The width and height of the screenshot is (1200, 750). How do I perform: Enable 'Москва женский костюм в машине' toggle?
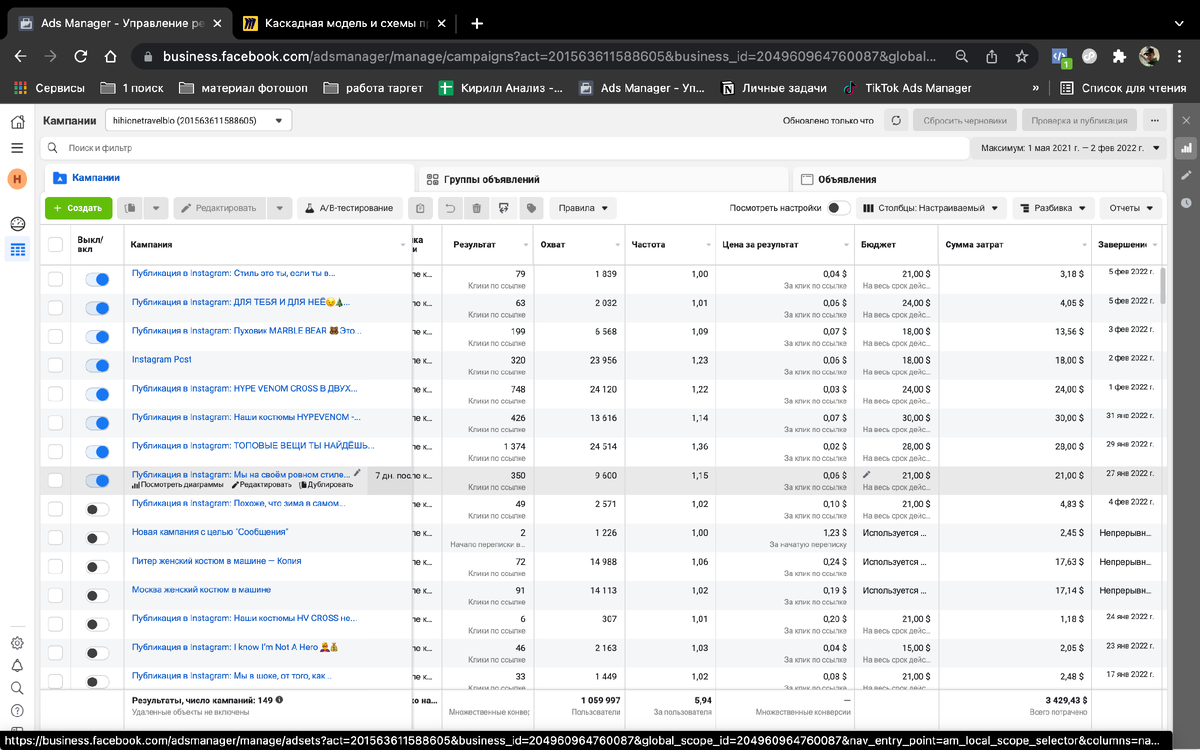[97, 596]
